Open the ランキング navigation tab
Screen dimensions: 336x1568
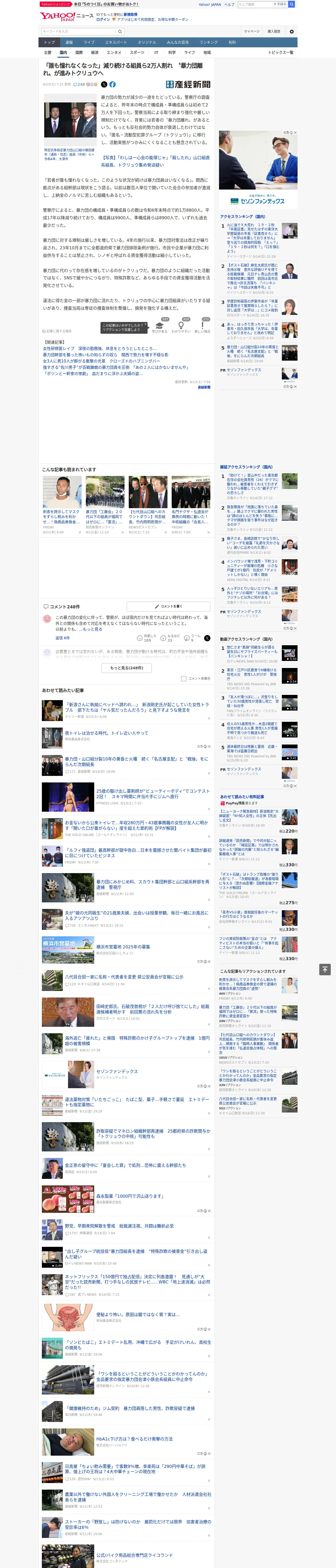(x=209, y=43)
